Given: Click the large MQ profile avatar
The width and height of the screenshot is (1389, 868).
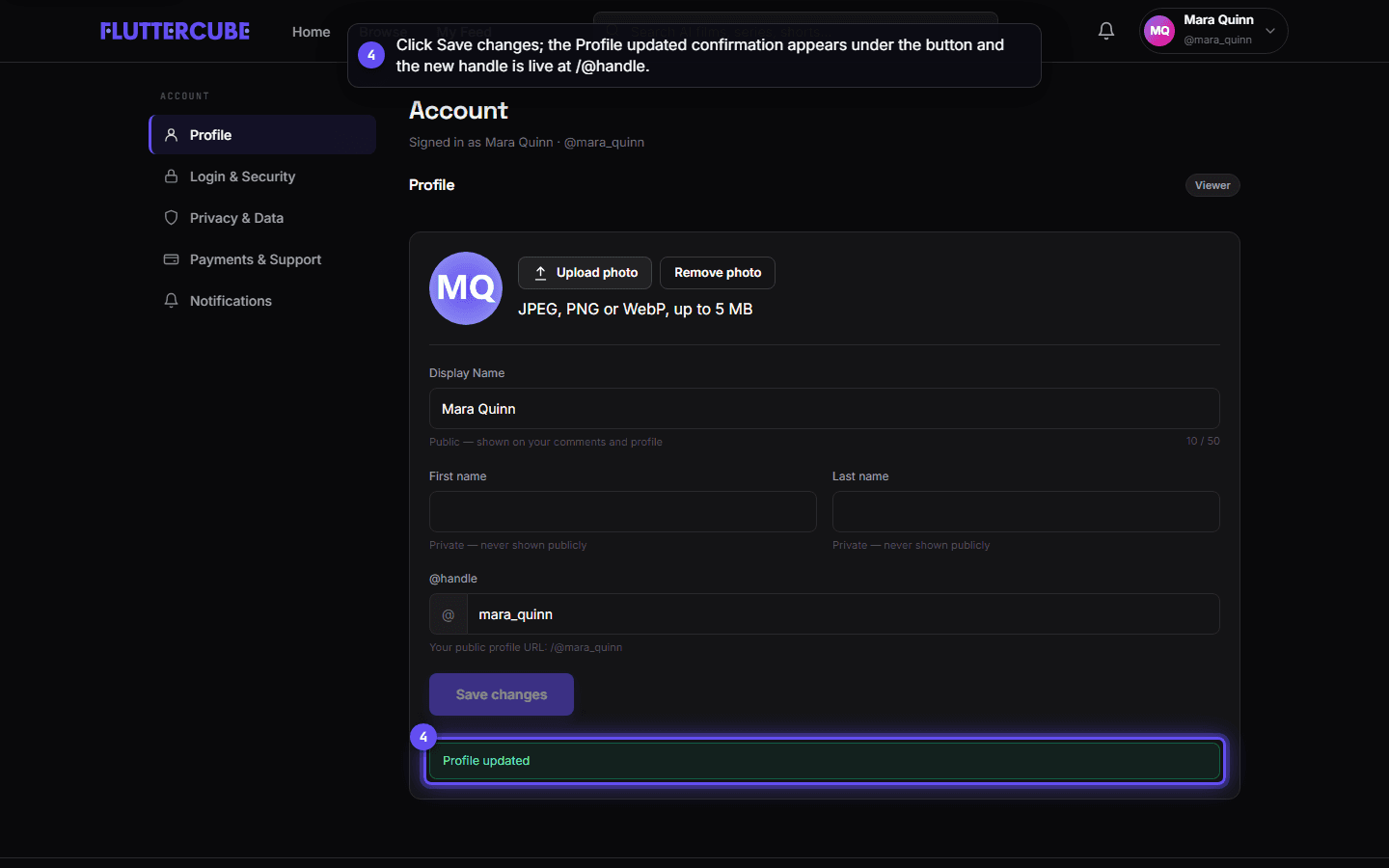Looking at the screenshot, I should (466, 288).
